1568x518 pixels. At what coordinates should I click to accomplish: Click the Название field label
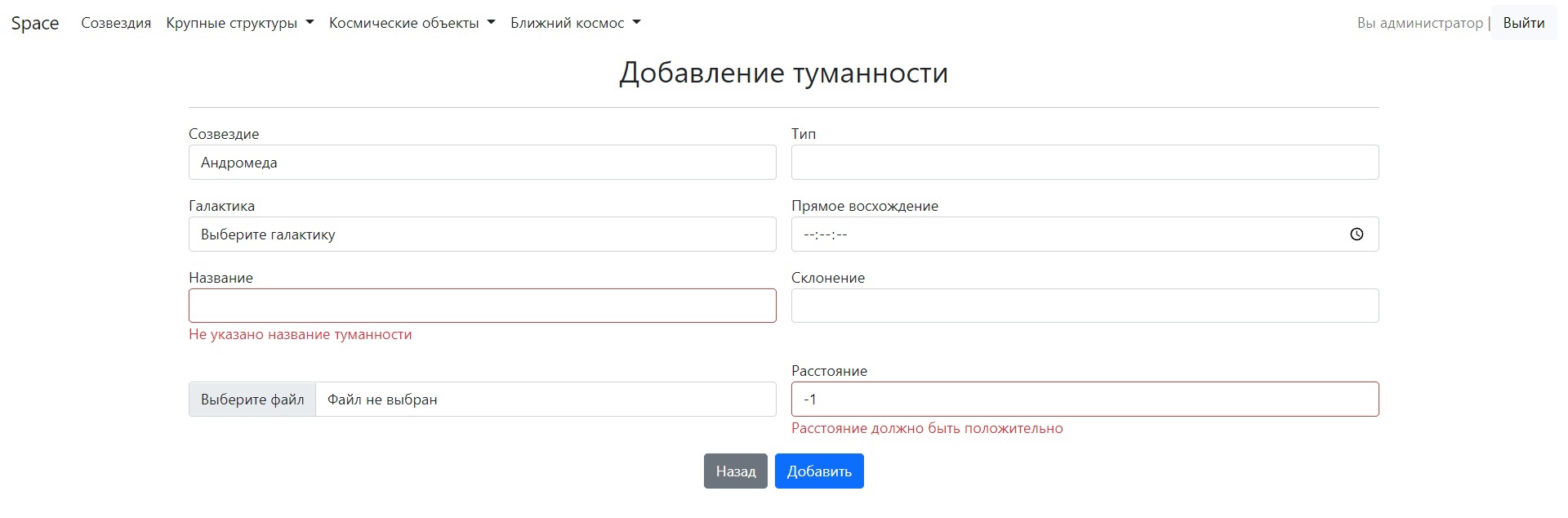221,278
